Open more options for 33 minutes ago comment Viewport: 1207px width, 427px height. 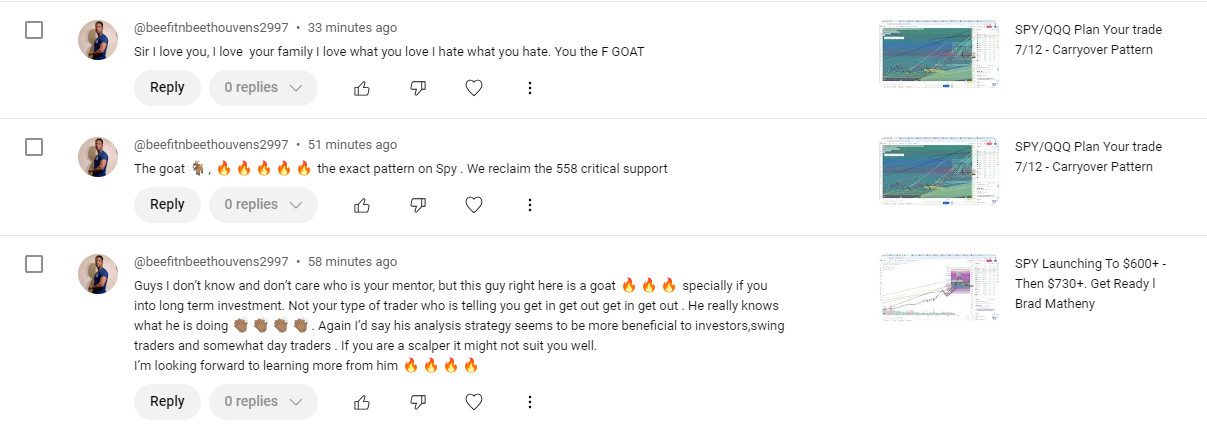point(530,88)
